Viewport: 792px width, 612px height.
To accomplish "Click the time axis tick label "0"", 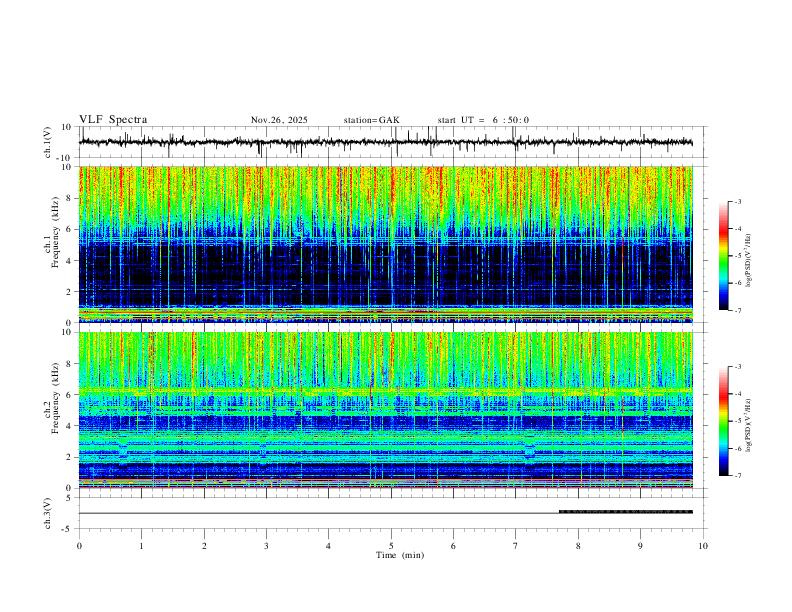I will [x=79, y=546].
